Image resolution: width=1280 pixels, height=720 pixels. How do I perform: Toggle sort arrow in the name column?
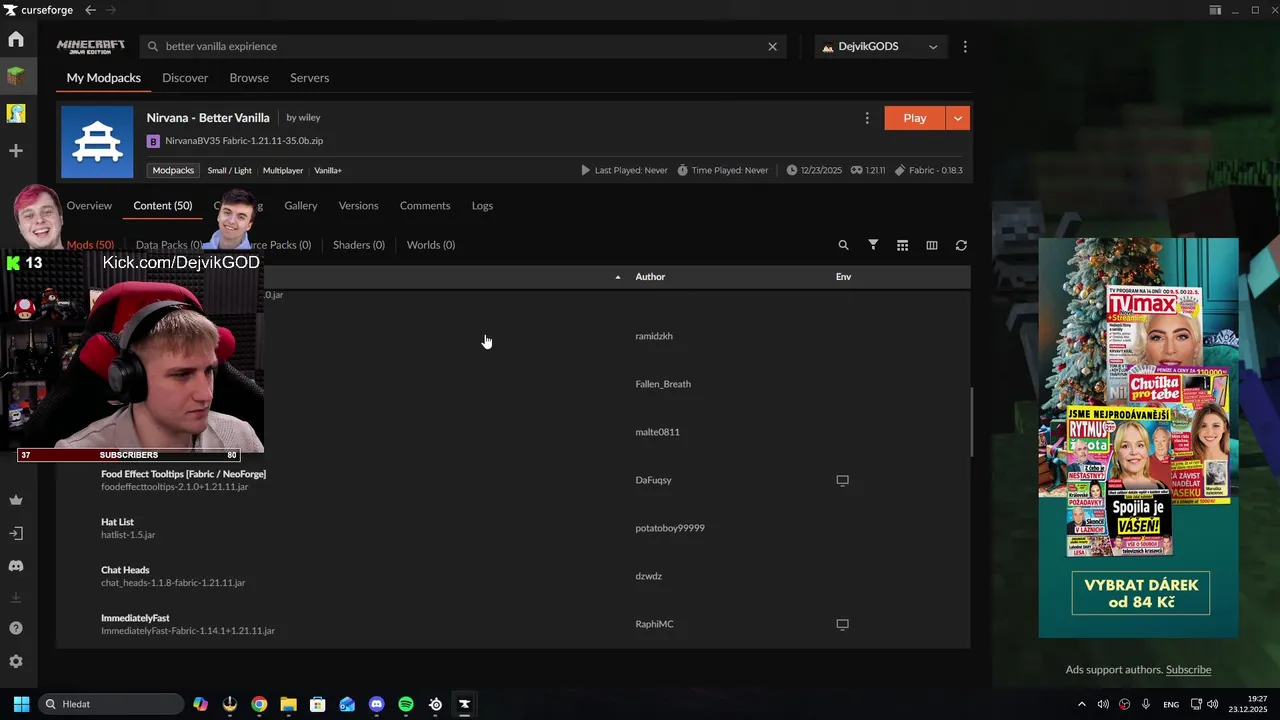click(x=618, y=277)
